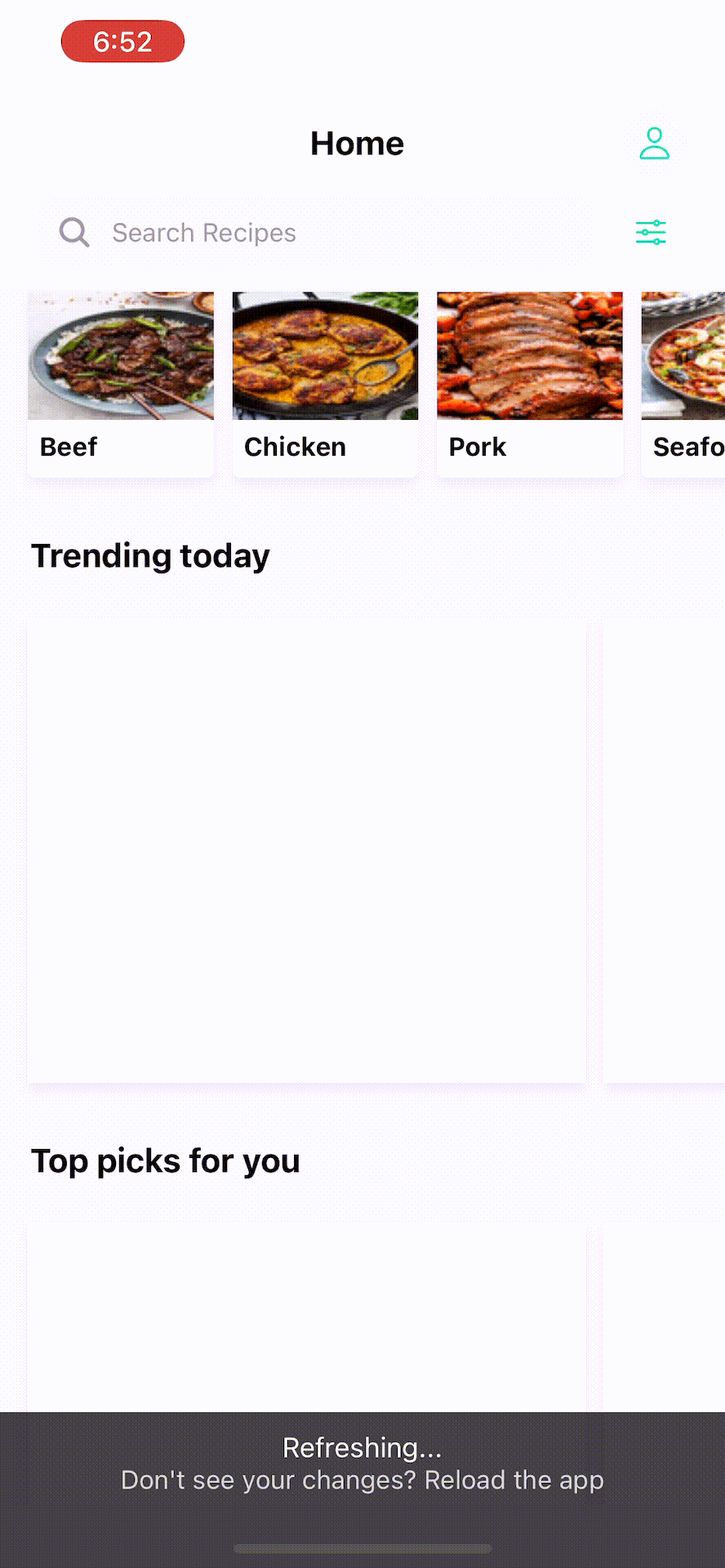Select the Pork category label
Image resolution: width=725 pixels, height=1568 pixels.
(x=478, y=447)
